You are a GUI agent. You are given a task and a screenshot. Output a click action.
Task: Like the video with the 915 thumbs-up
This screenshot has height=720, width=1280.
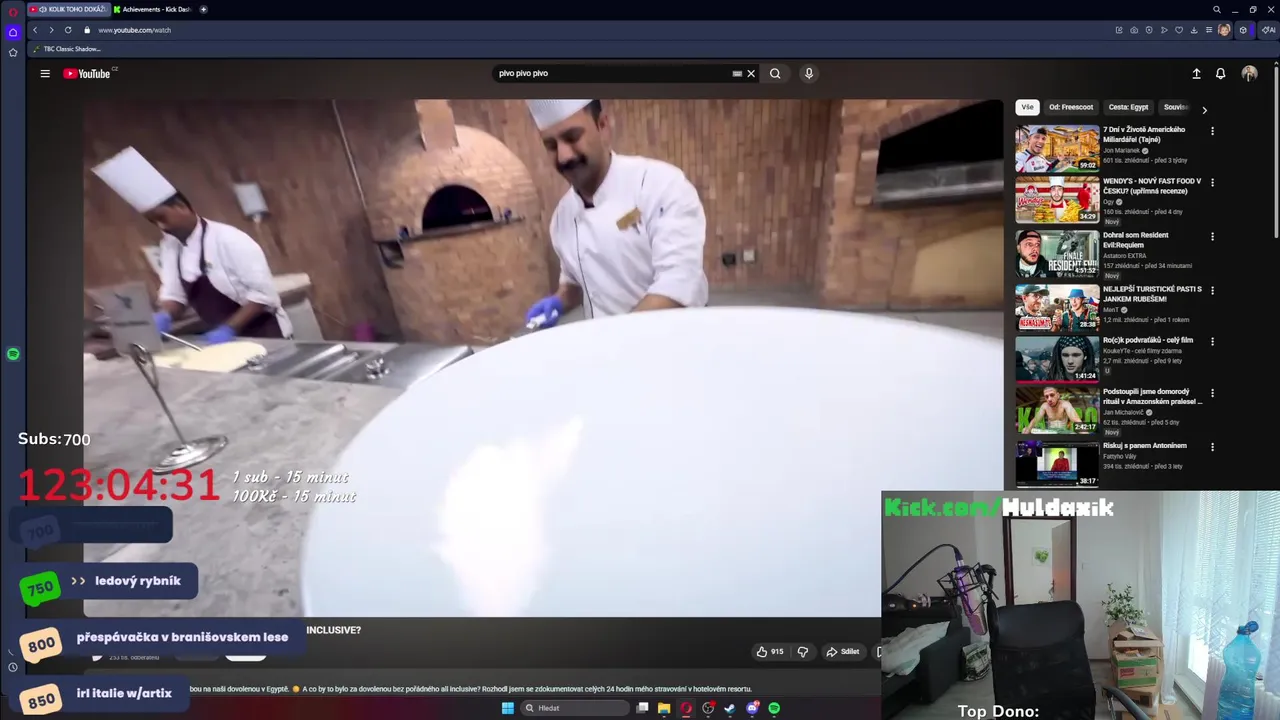[770, 652]
